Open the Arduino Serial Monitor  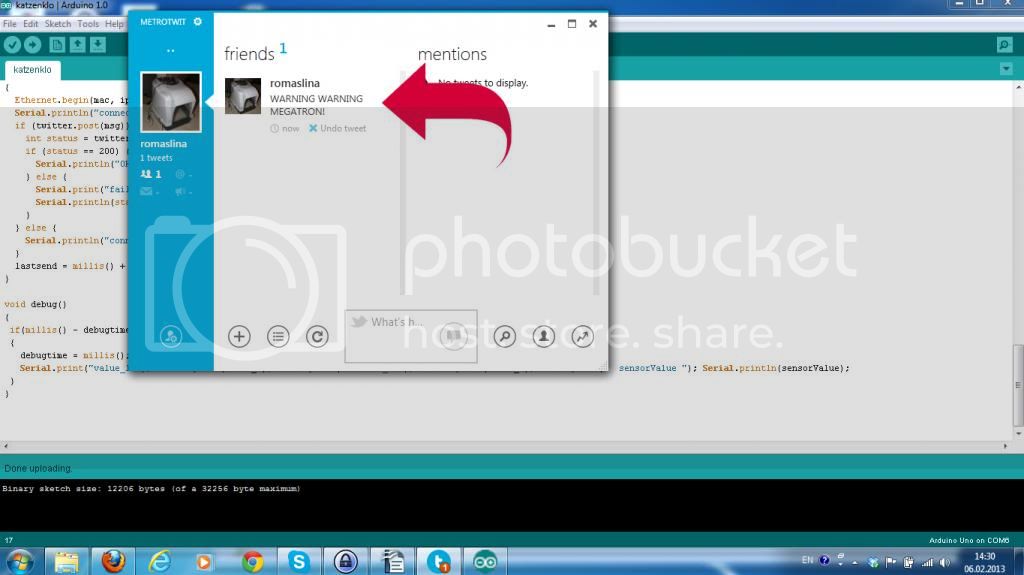[1004, 44]
